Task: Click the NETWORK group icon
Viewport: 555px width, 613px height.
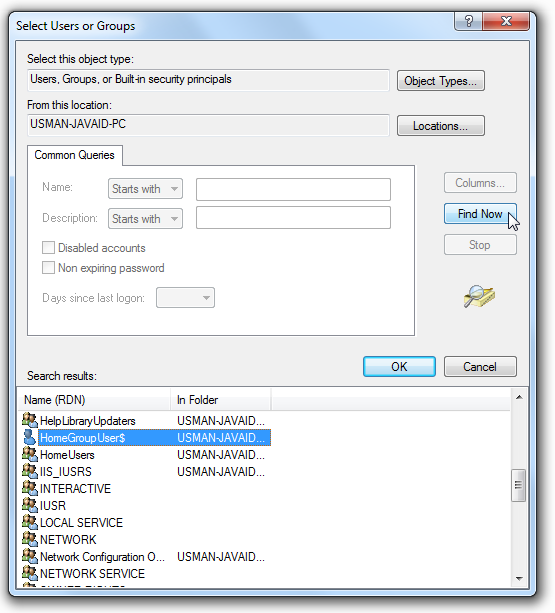Action: point(29,539)
